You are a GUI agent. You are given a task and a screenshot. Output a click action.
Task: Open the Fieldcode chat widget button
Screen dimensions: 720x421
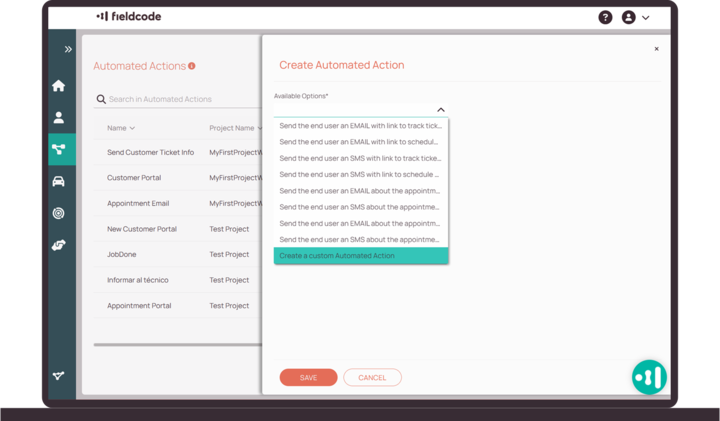click(x=649, y=377)
